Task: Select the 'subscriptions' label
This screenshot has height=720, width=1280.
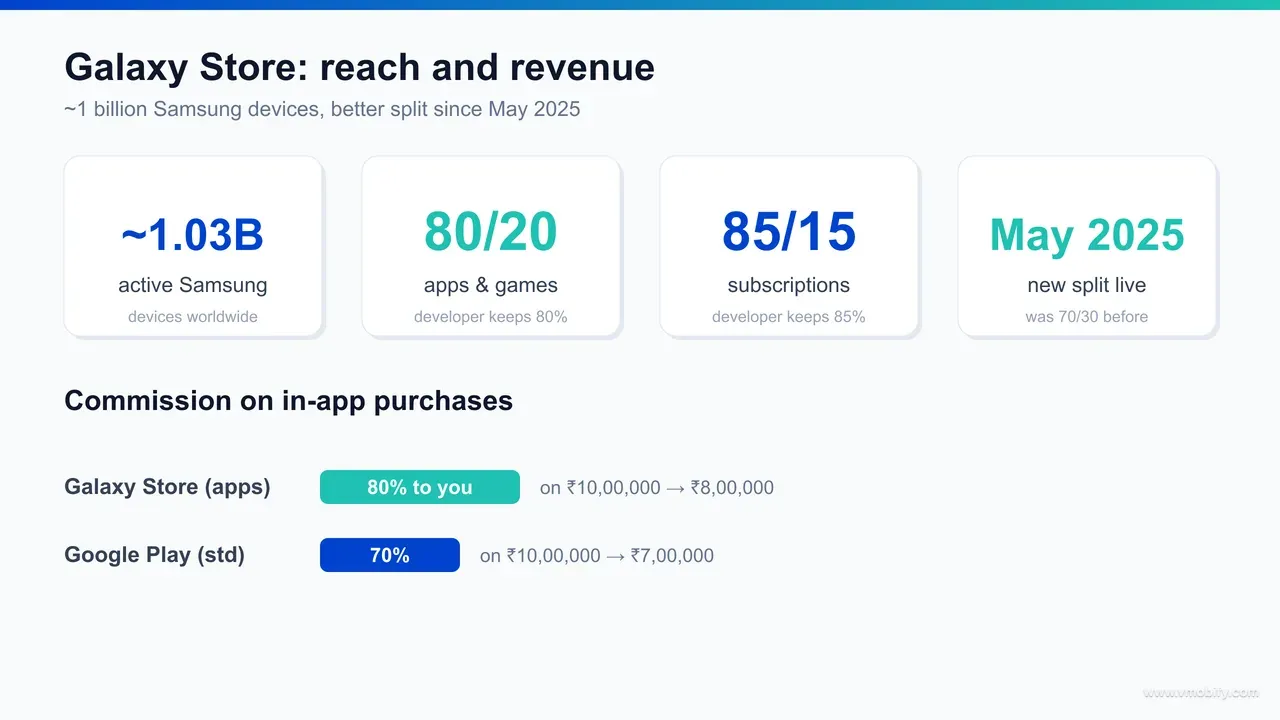Action: pos(789,285)
